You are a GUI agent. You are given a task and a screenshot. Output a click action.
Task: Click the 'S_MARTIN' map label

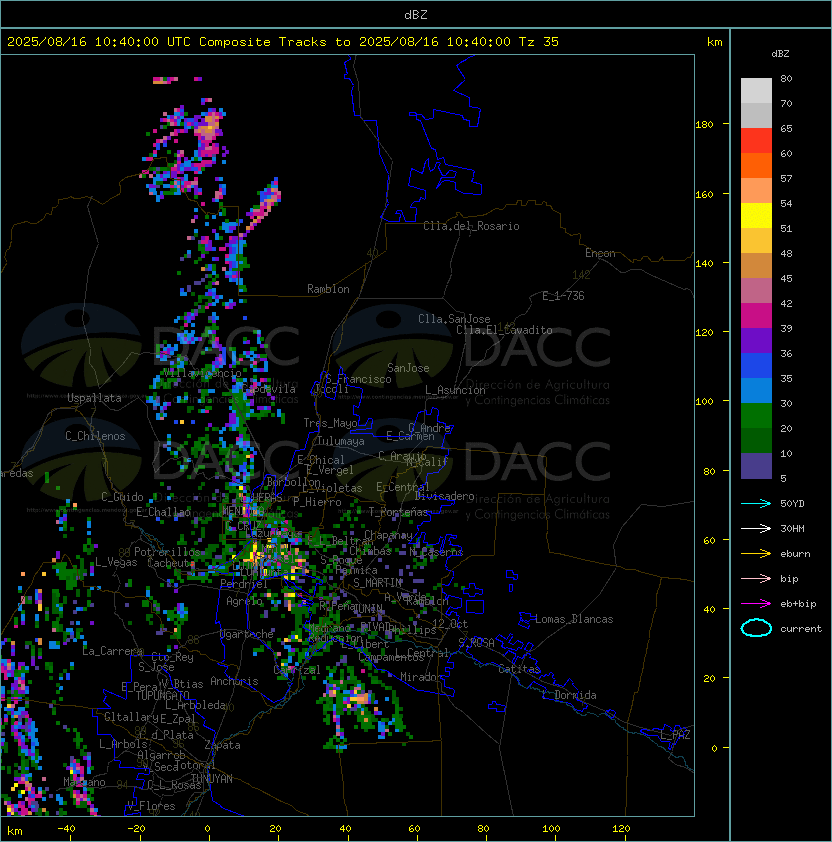378,583
